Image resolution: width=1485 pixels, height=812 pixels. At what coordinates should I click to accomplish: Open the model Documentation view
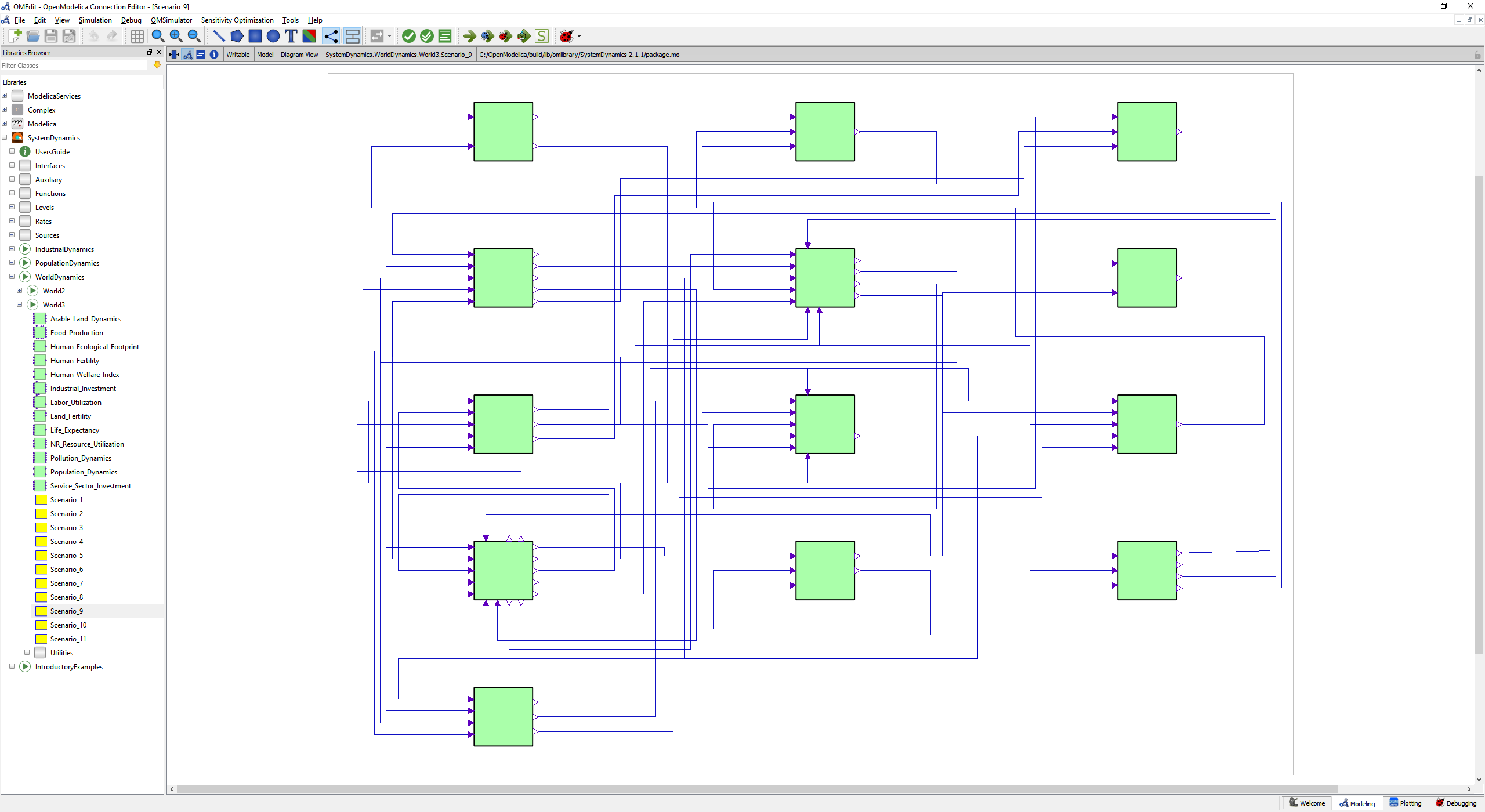(x=214, y=55)
